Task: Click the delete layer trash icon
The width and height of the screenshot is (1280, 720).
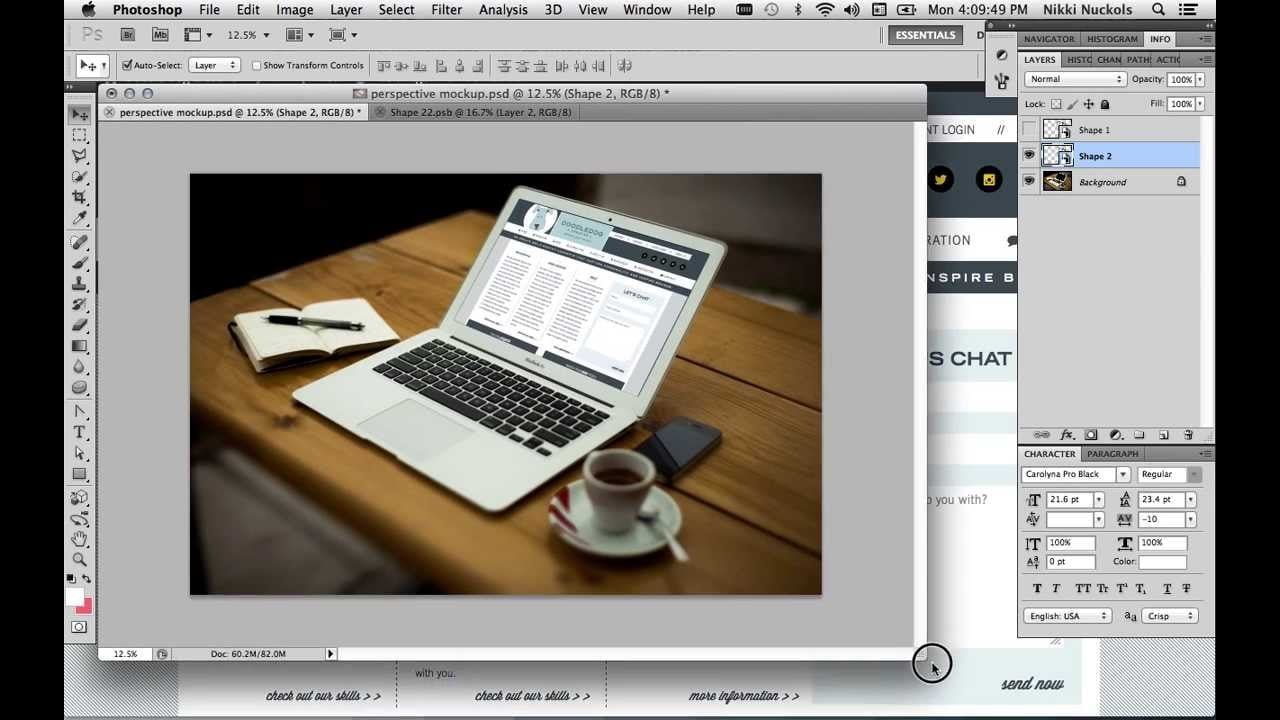Action: point(1188,435)
